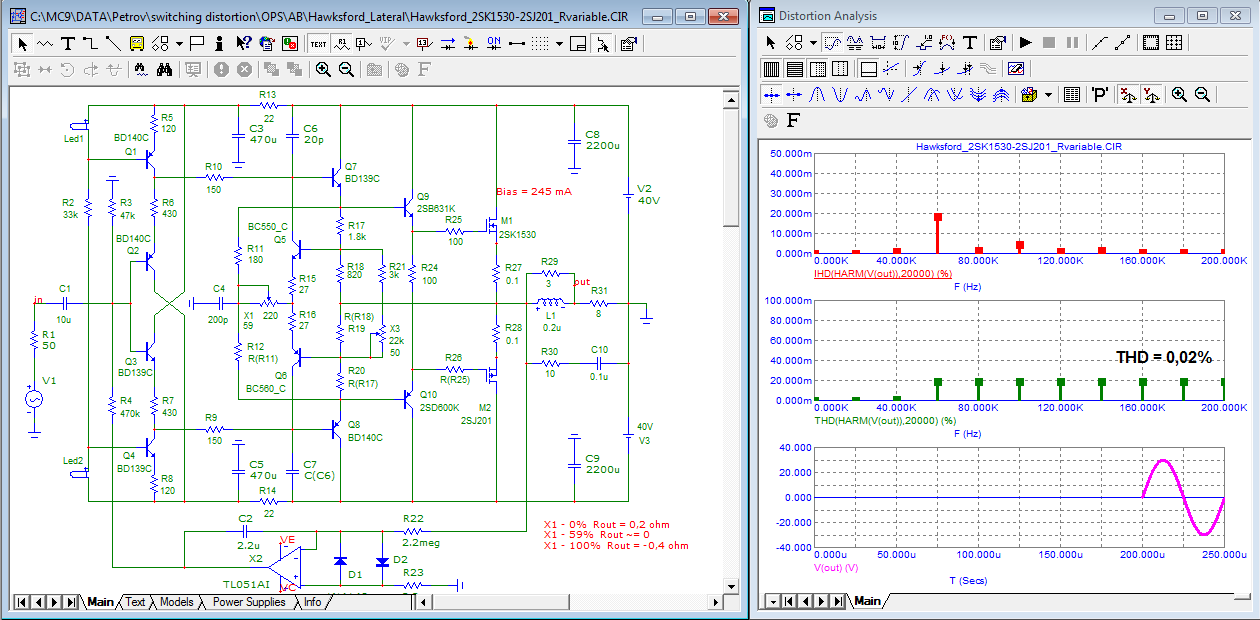Zoom out in the Distortion Analysis window
1260x620 pixels.
[x=1202, y=95]
